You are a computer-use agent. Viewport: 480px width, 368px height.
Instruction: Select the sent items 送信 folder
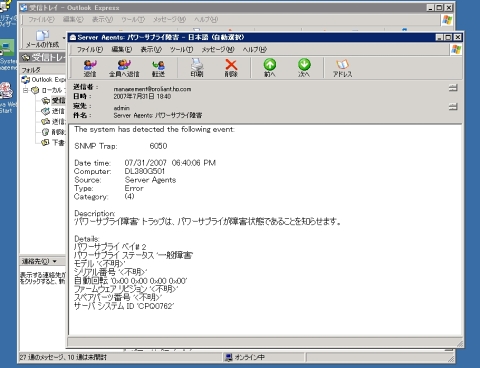46,122
